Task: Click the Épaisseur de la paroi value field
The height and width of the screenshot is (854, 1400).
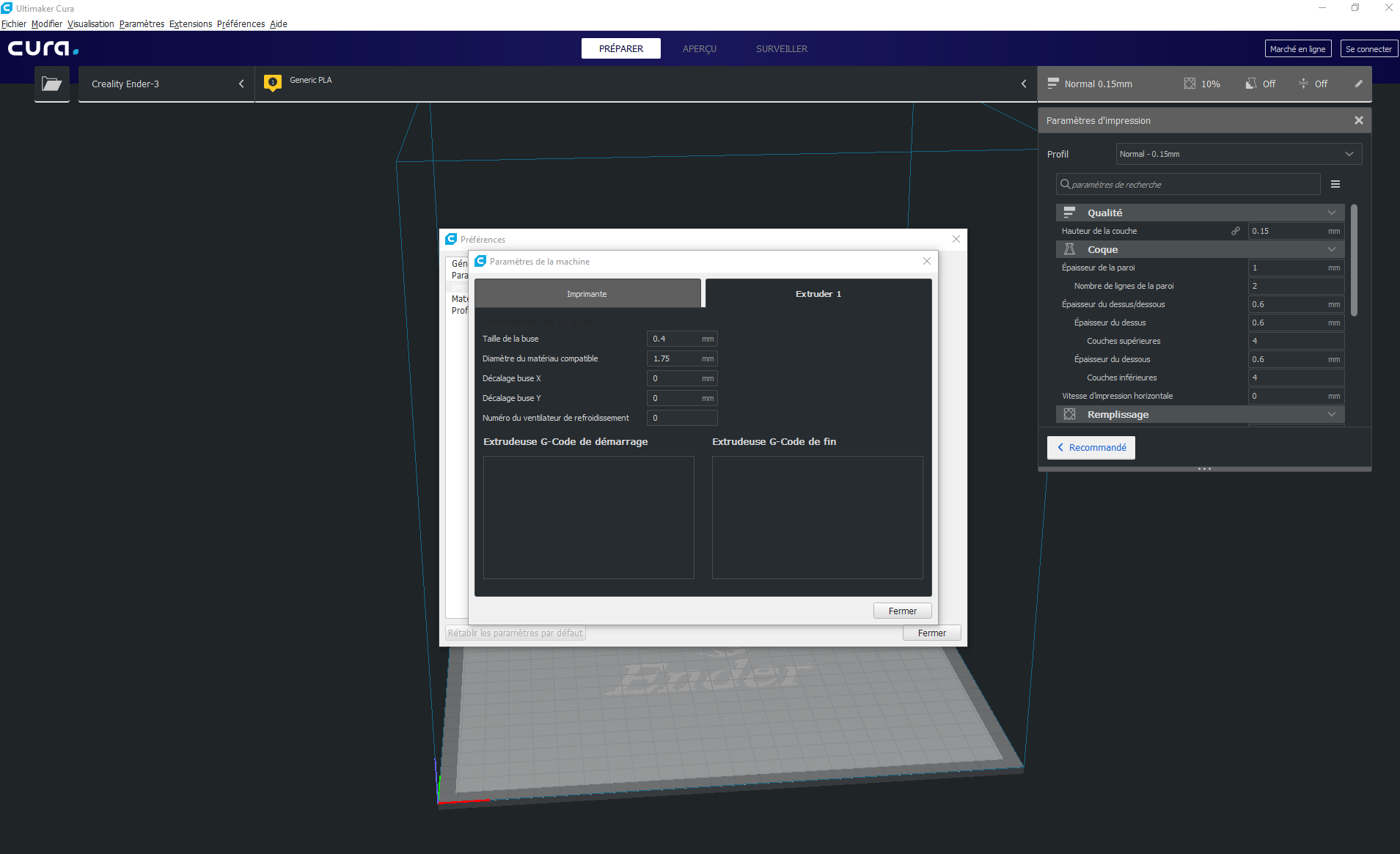Action: [x=1297, y=268]
